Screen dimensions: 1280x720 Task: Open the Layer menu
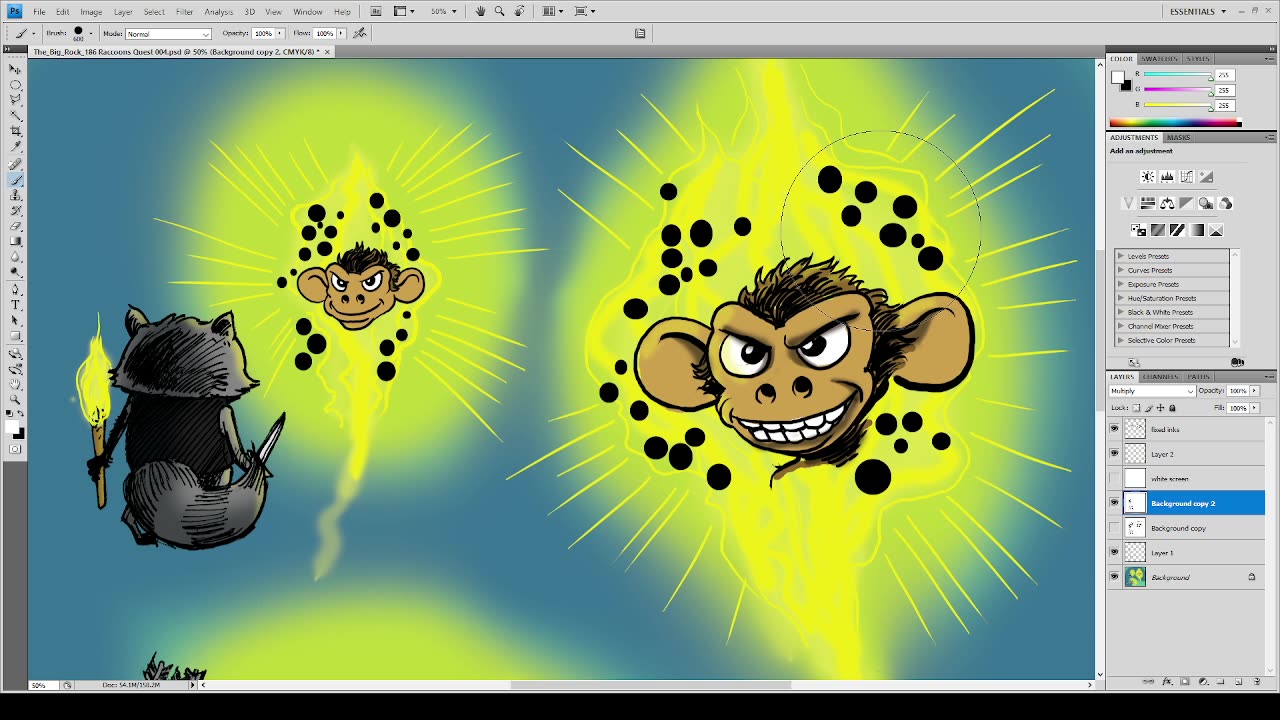tap(123, 12)
